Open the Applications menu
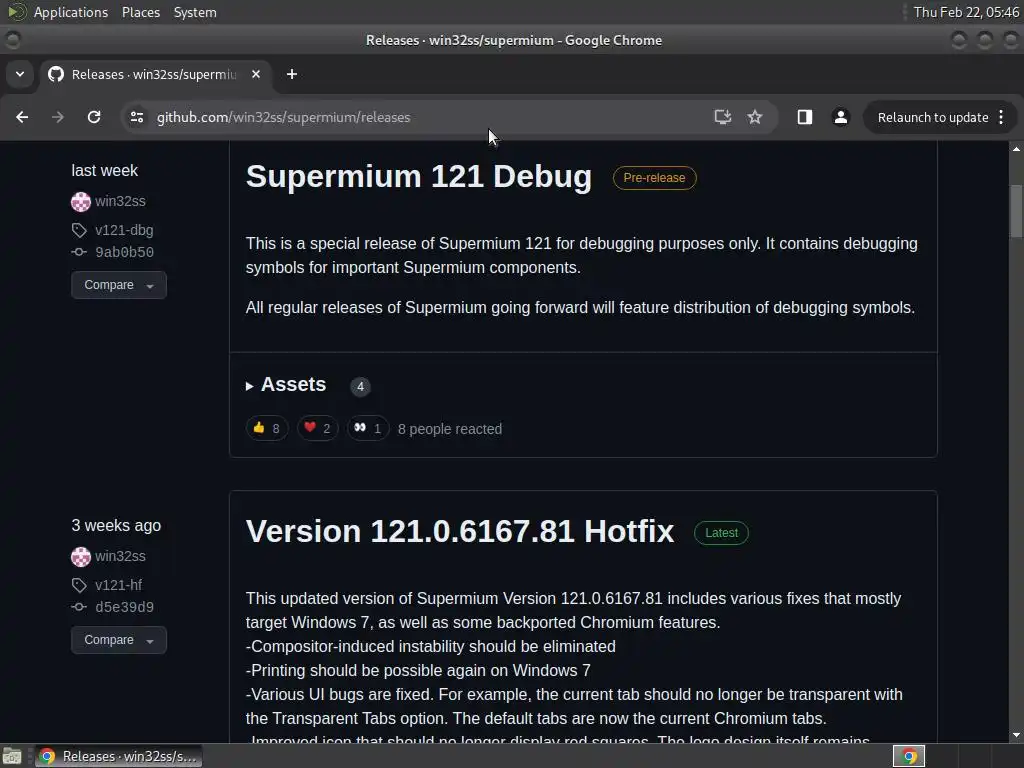 [x=71, y=12]
